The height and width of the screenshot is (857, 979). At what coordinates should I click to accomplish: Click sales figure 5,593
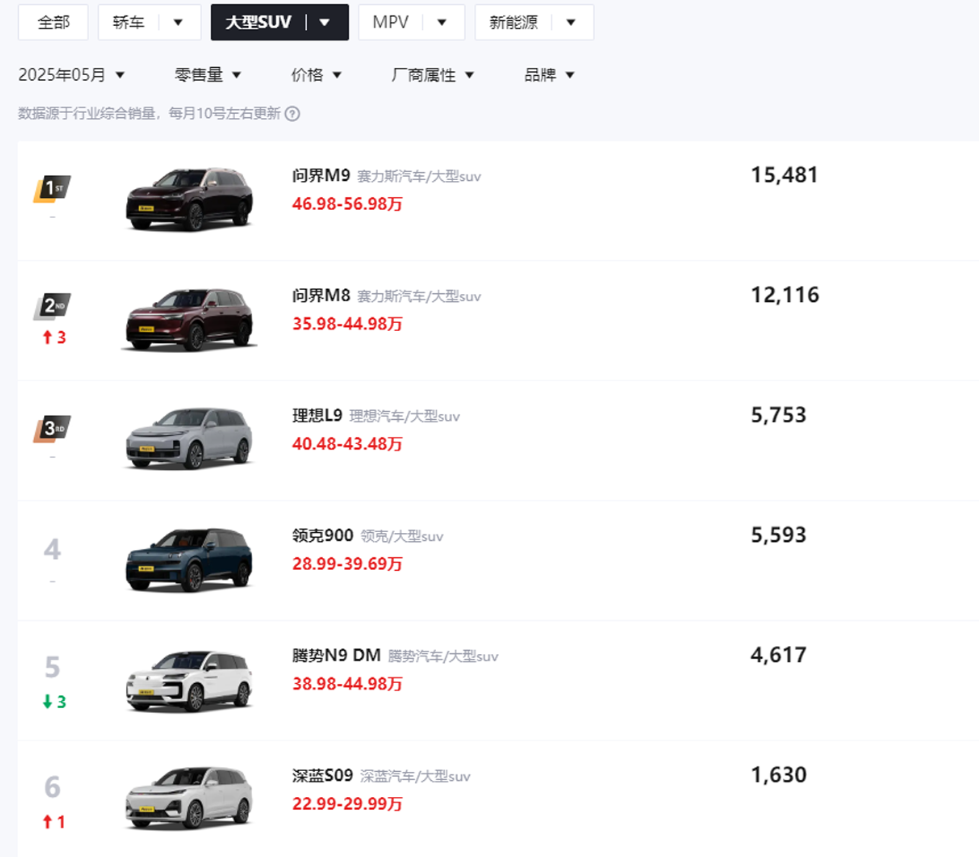tap(779, 535)
